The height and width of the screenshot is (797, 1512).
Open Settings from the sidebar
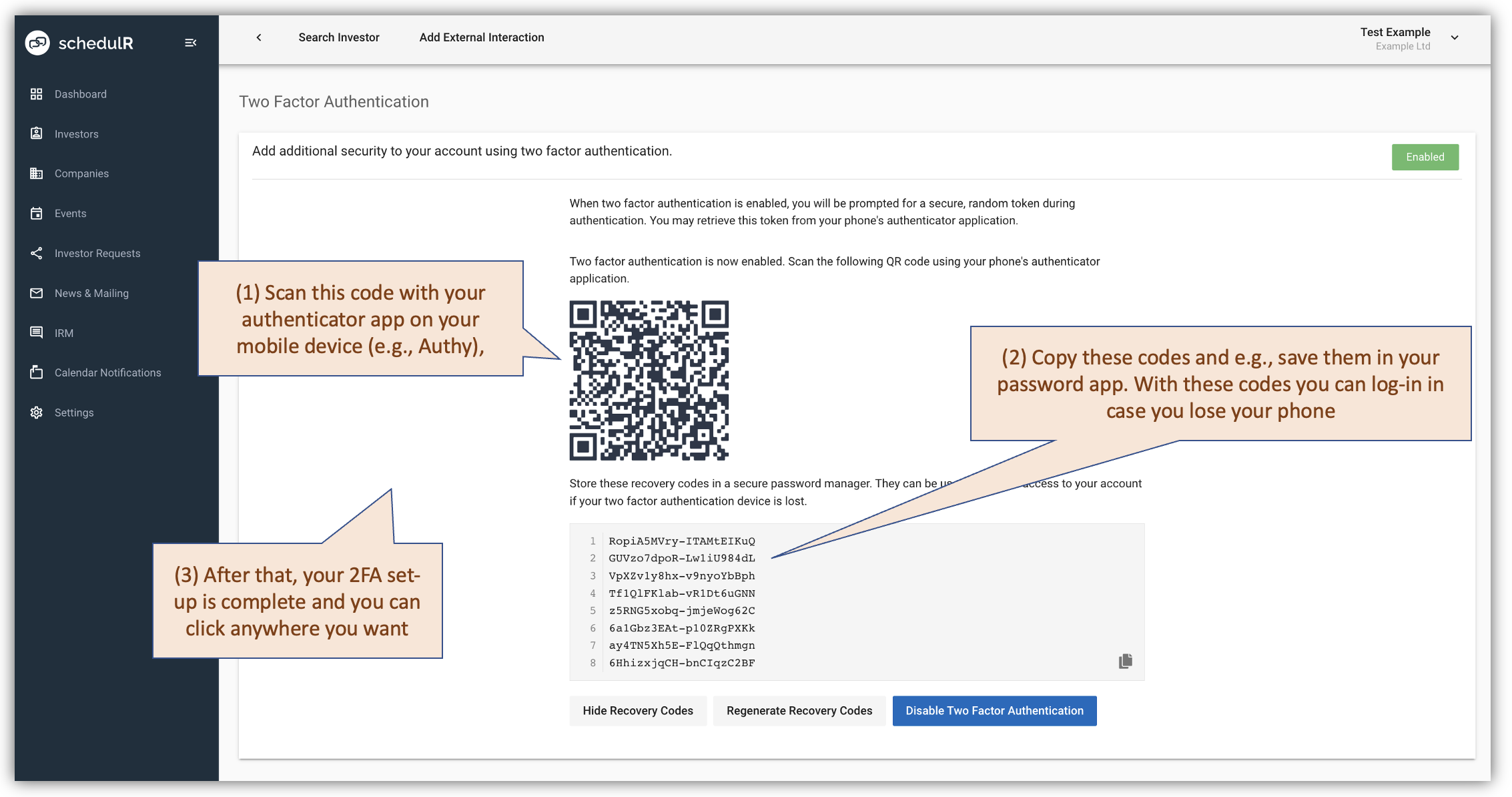(x=73, y=412)
